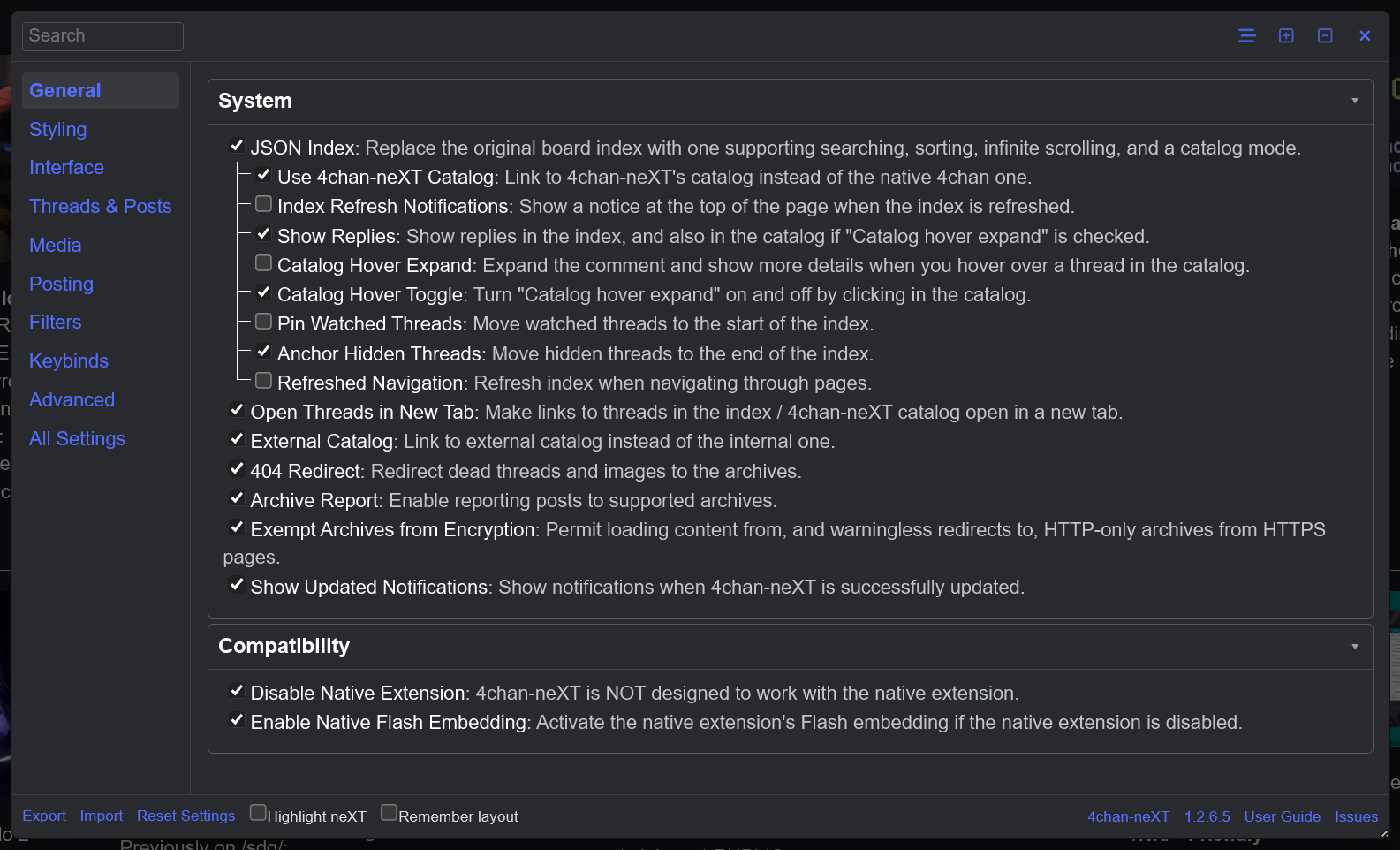
Task: Toggle the Highlight neXT checkbox
Action: pos(258,812)
